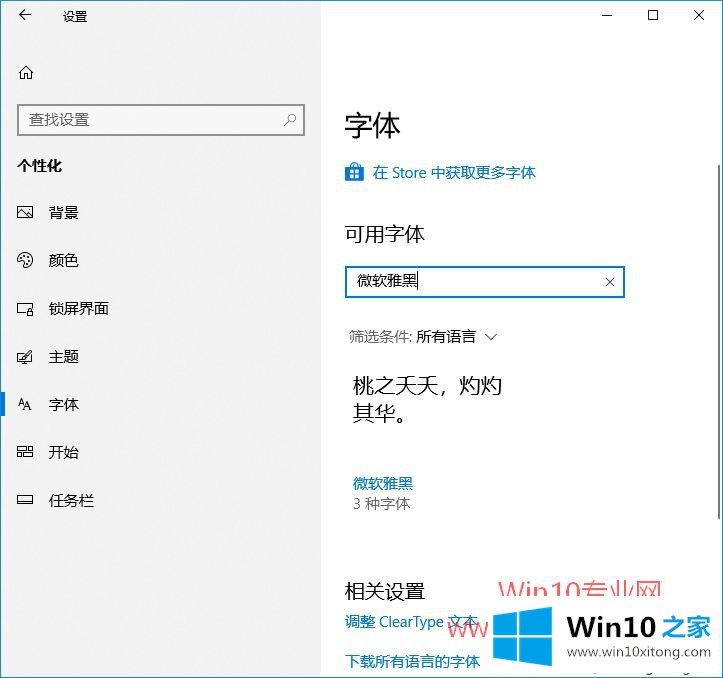Click the back arrow in the Settings title bar
Viewport: 723px width, 678px height.
tap(25, 15)
